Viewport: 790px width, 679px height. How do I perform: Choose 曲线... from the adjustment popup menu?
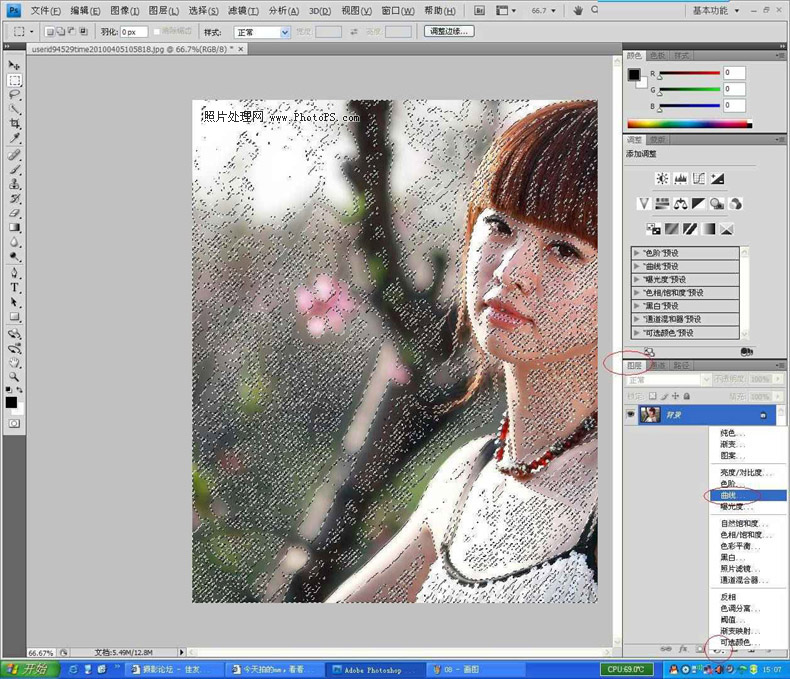[x=748, y=496]
